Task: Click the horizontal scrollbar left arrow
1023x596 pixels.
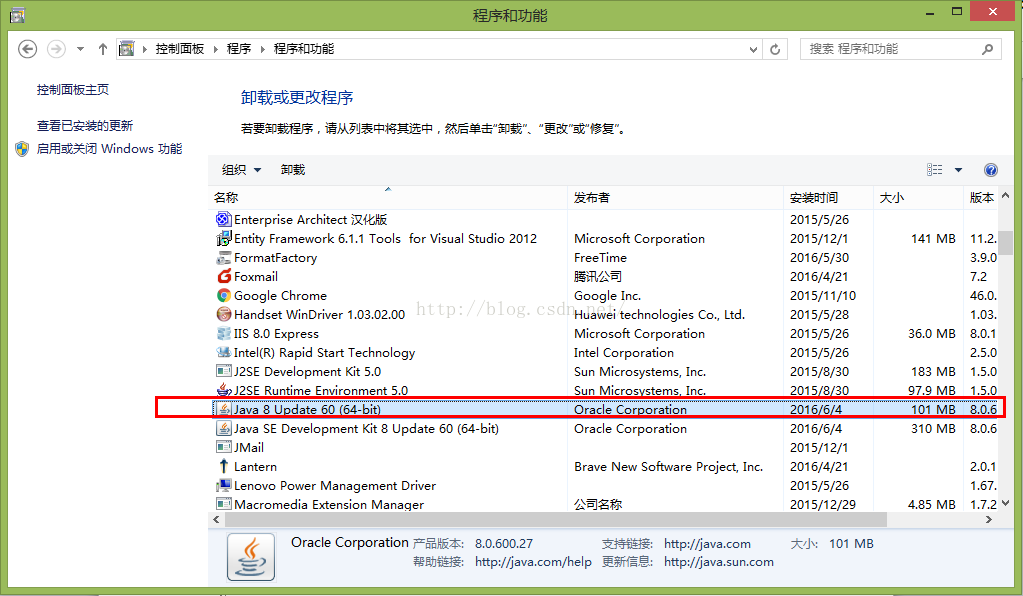Action: pyautogui.click(x=216, y=520)
